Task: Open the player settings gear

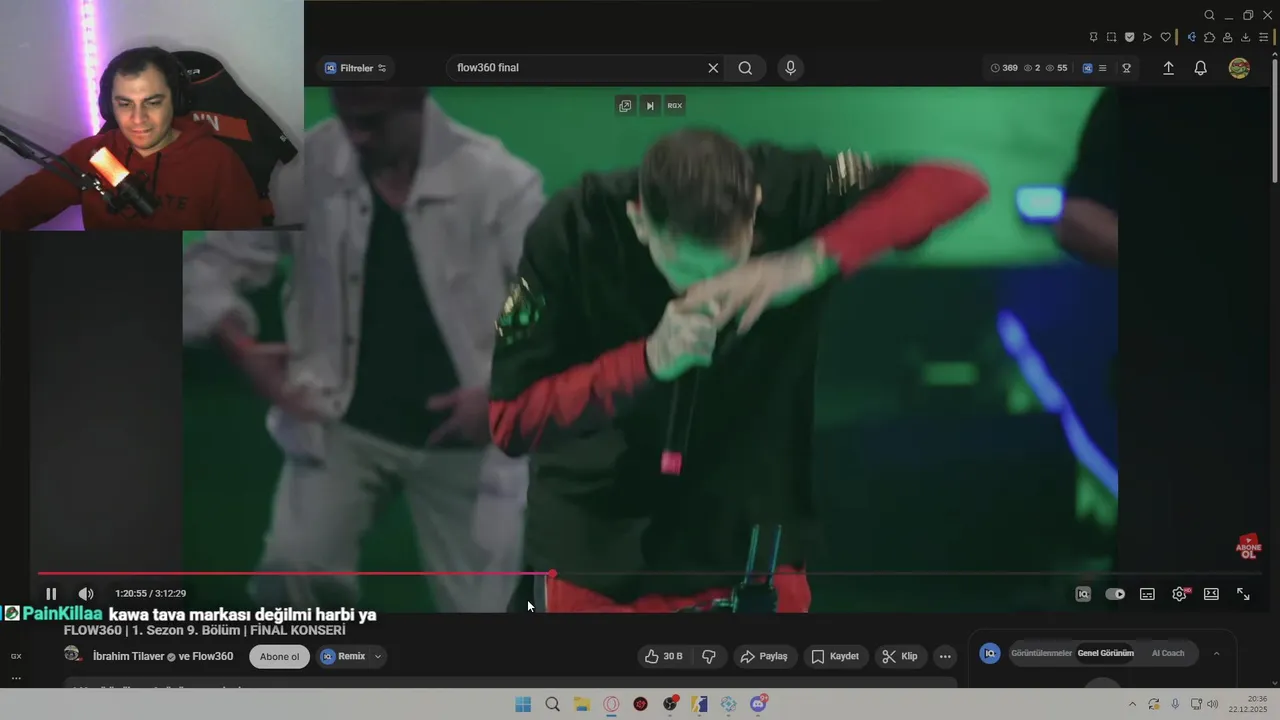Action: [x=1179, y=594]
